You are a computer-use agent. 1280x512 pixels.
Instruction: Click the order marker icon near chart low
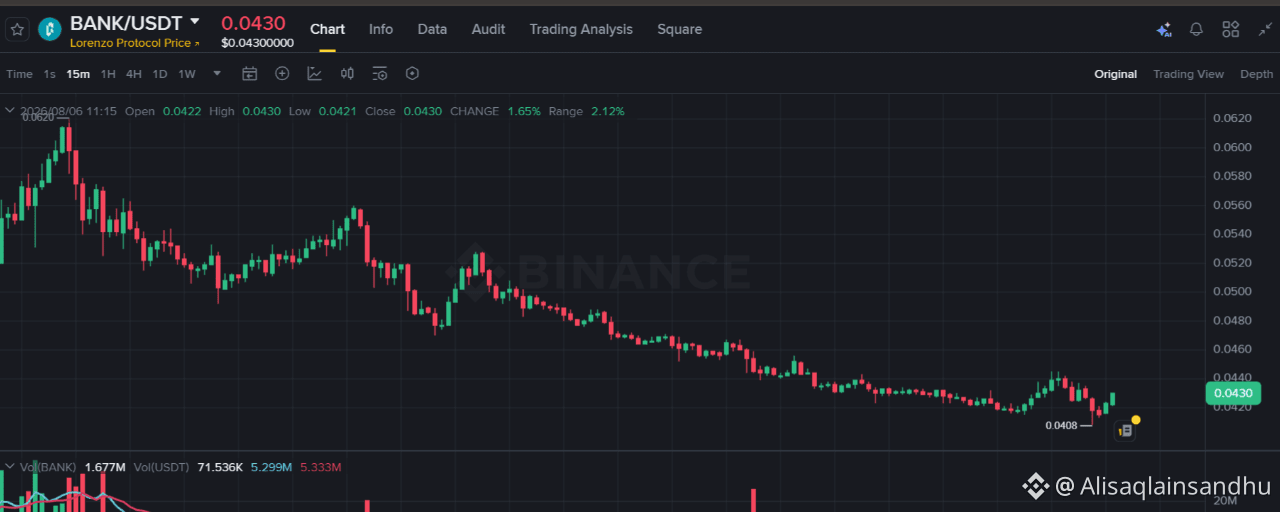tap(1125, 430)
